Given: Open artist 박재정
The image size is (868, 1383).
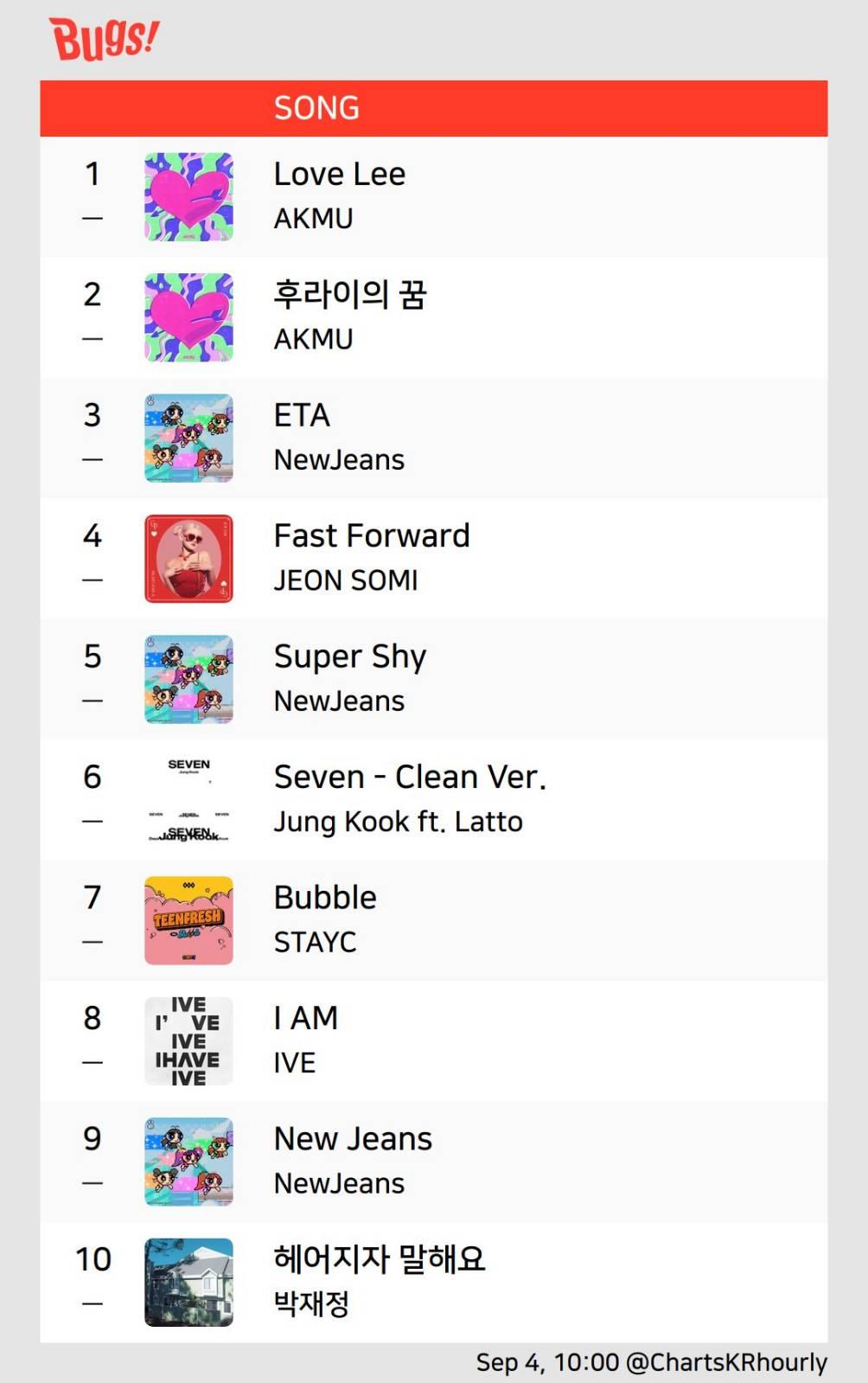Looking at the screenshot, I should point(311,1303).
